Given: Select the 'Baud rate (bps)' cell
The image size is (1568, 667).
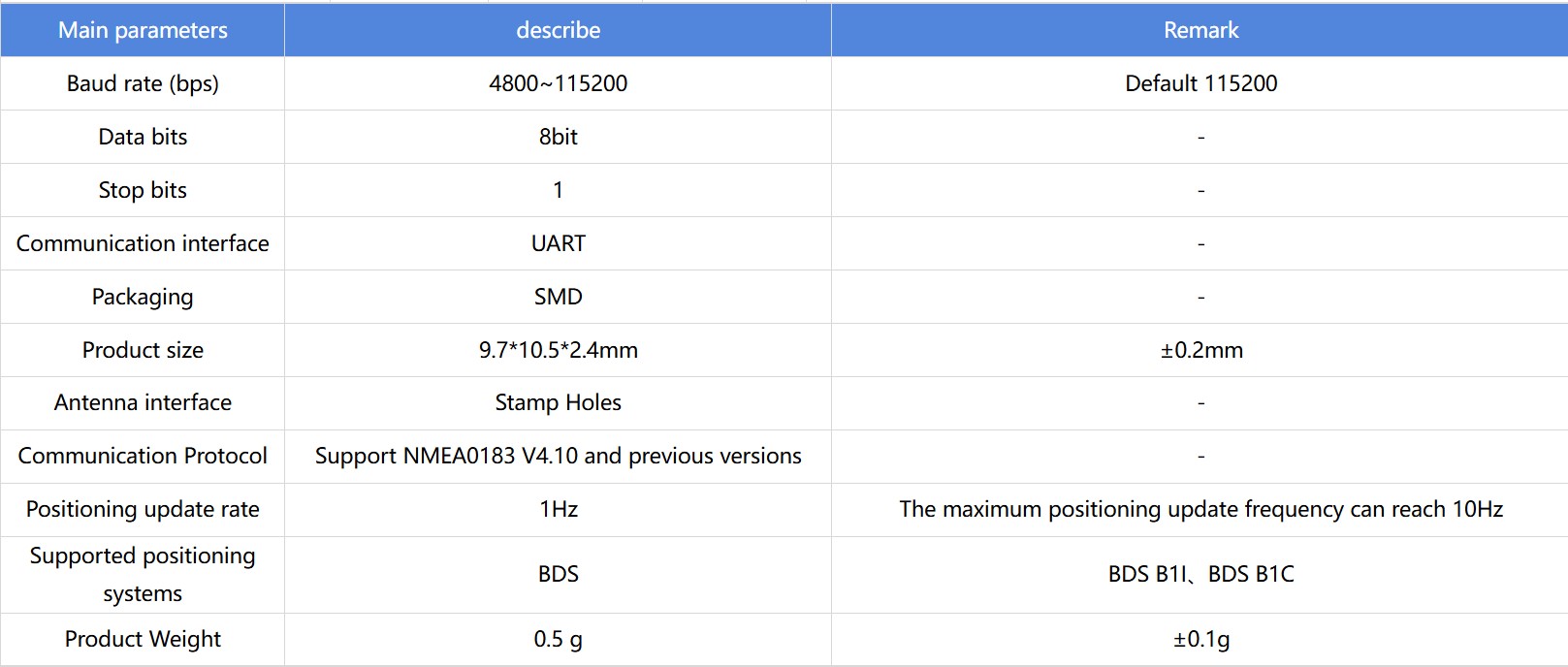Looking at the screenshot, I should tap(143, 83).
